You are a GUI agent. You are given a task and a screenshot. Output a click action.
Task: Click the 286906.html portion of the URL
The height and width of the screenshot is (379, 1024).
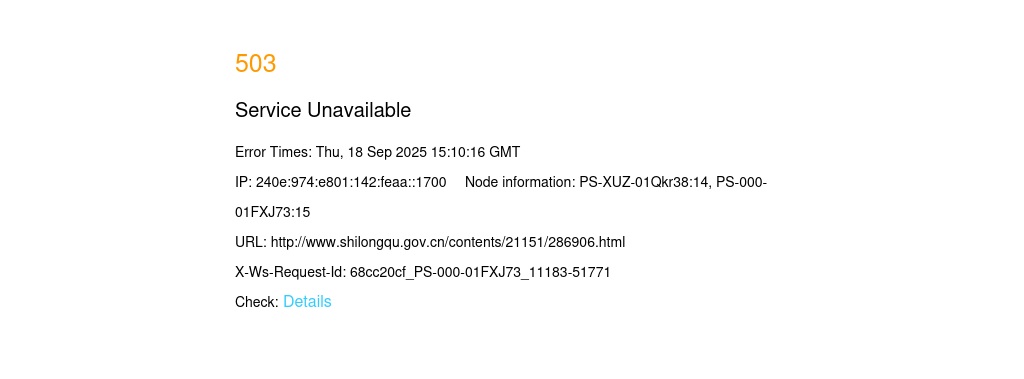[586, 242]
